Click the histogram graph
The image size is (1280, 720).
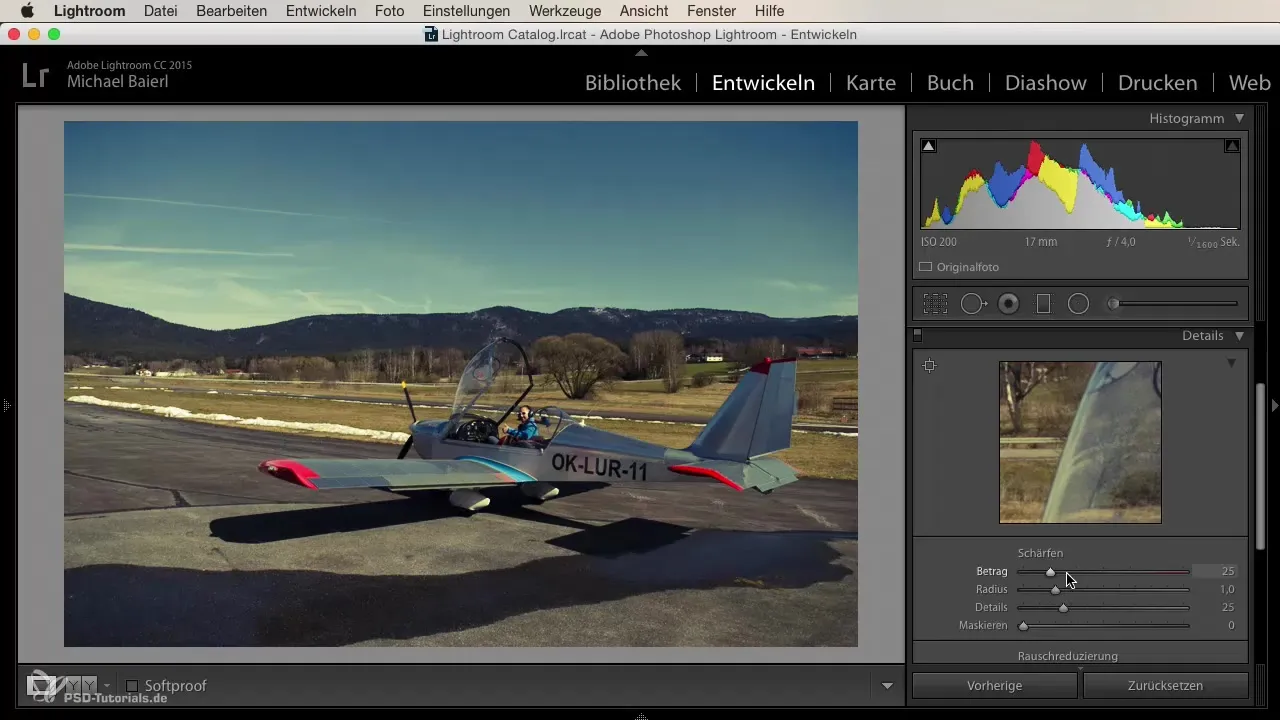[x=1080, y=184]
